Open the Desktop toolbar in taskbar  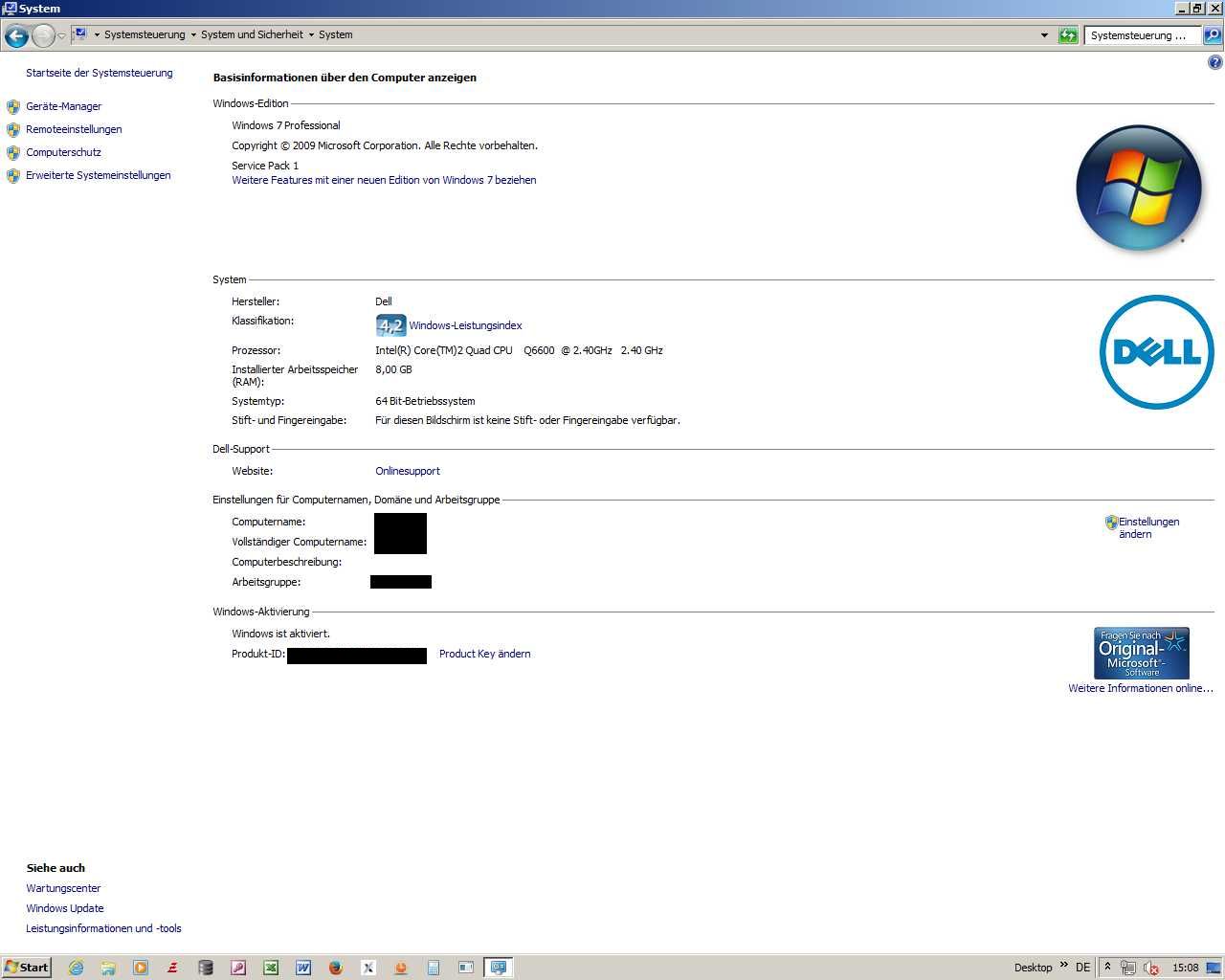[x=1033, y=968]
